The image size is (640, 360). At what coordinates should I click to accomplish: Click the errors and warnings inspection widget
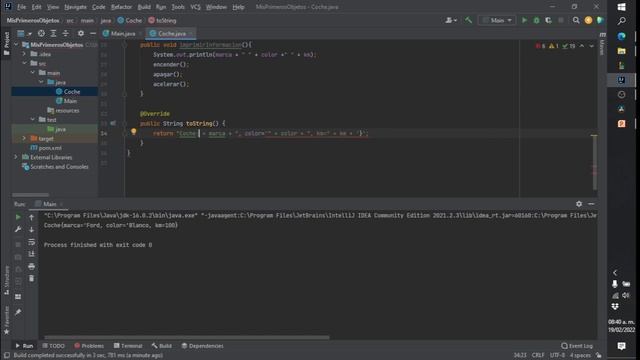click(556, 46)
